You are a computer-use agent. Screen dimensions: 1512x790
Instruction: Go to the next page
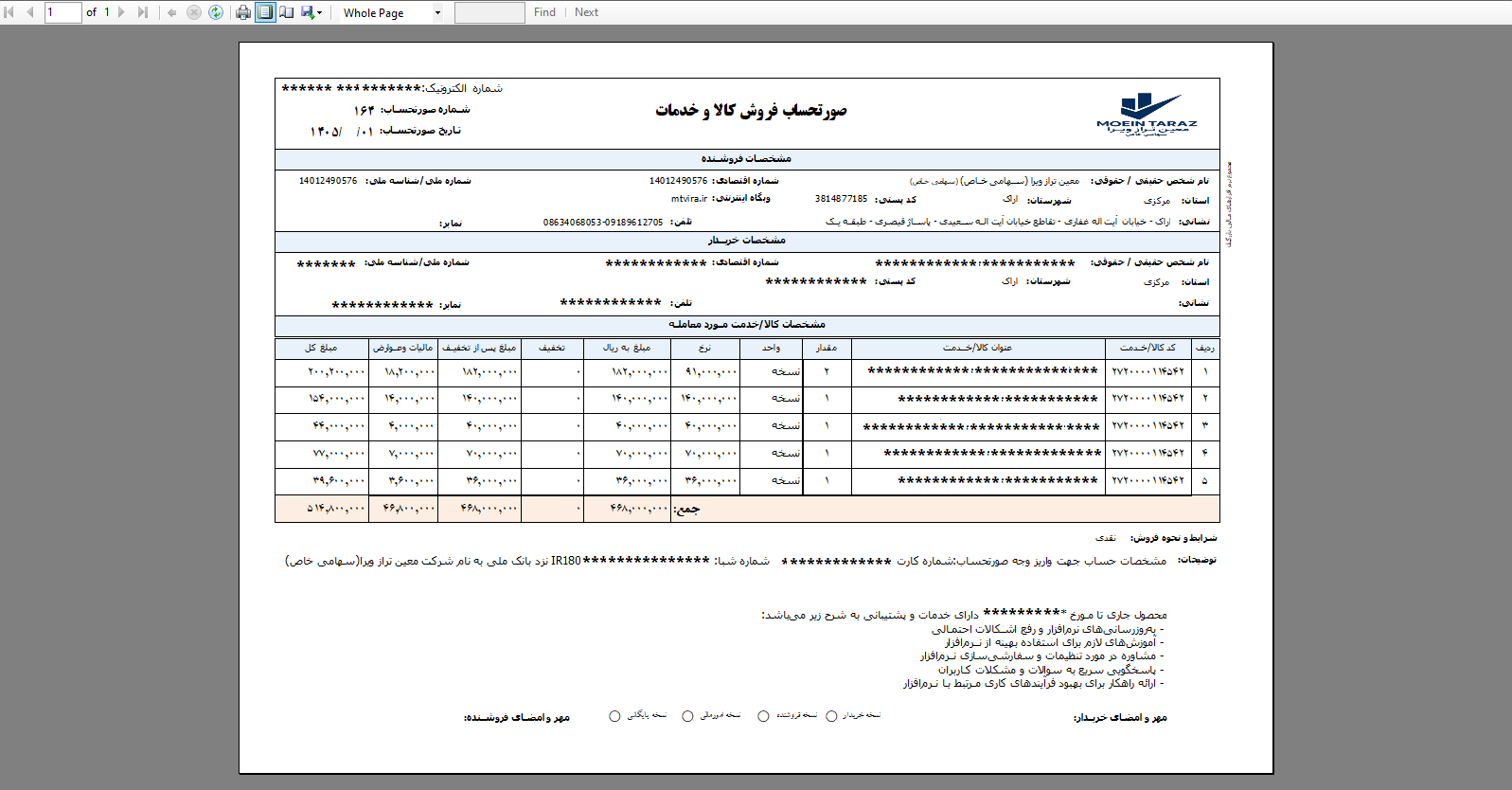pyautogui.click(x=121, y=12)
